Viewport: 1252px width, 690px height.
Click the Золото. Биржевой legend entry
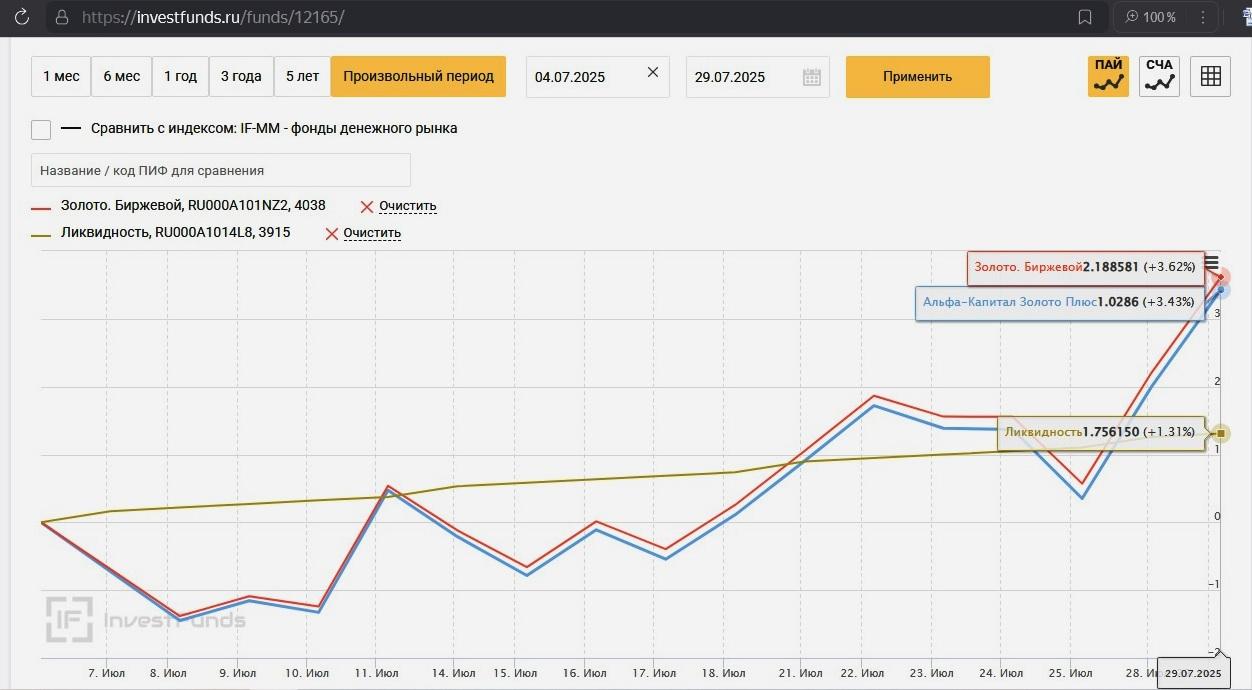tap(193, 206)
